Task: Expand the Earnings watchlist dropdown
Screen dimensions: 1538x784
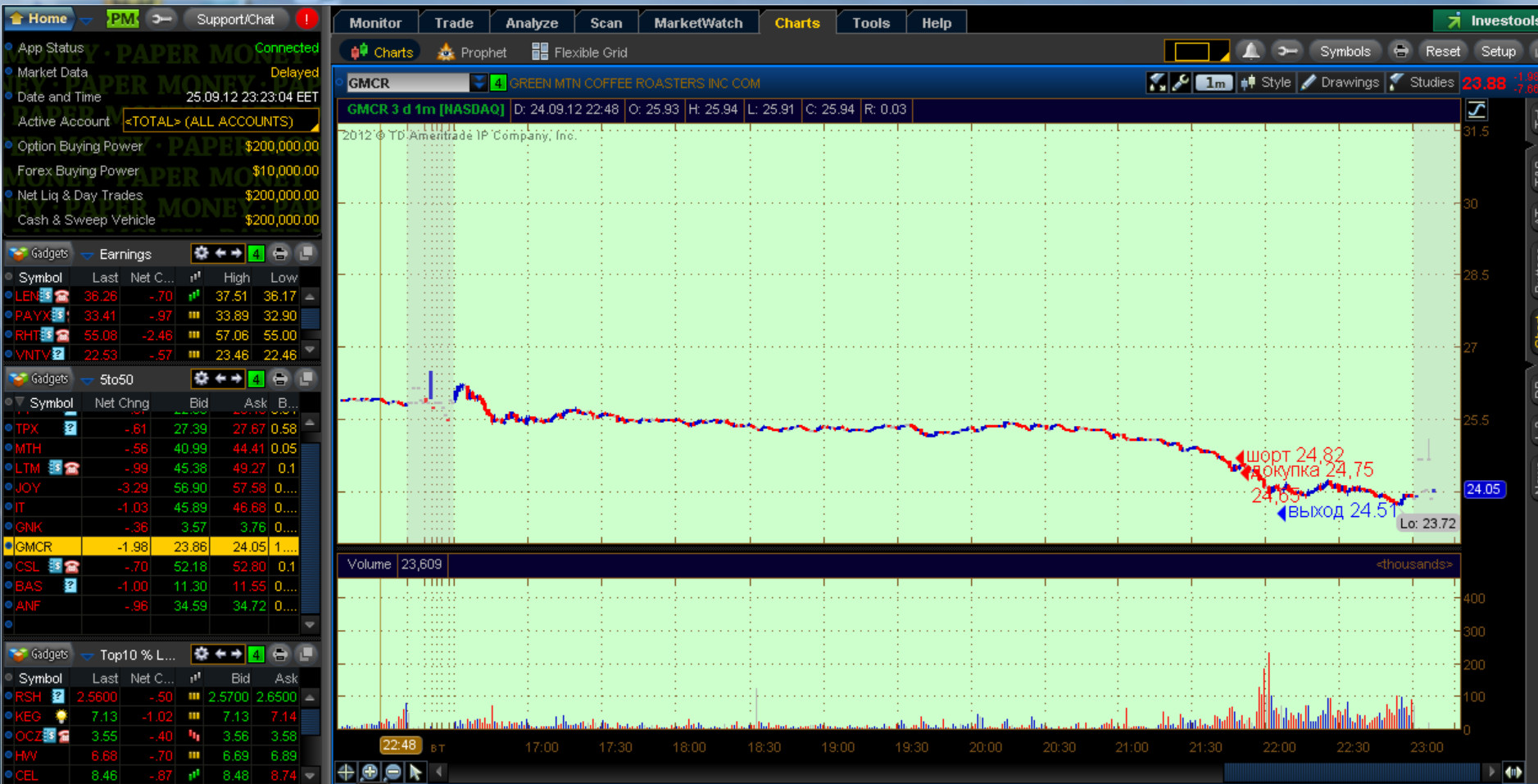Action: point(87,255)
